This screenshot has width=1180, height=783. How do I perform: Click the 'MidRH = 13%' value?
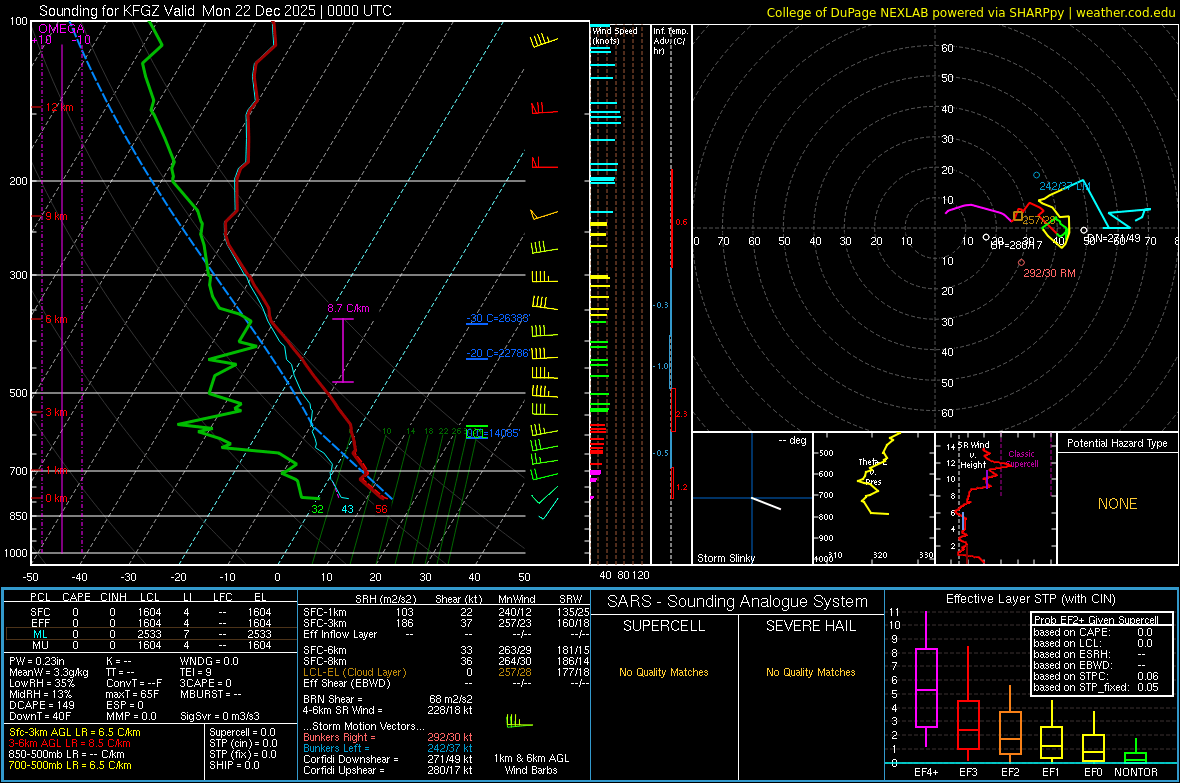[39, 694]
